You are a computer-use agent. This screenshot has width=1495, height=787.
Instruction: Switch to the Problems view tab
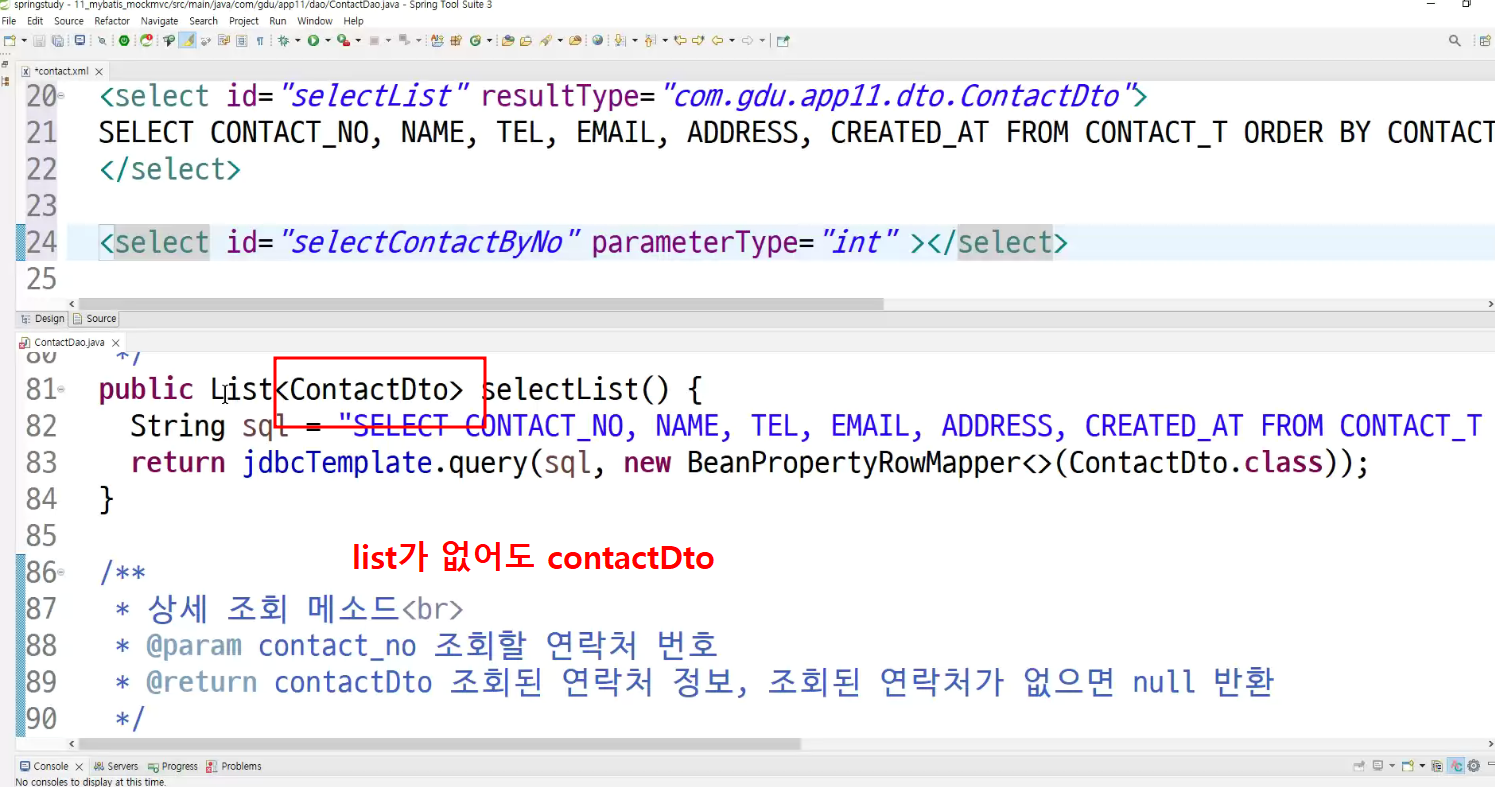coord(234,766)
